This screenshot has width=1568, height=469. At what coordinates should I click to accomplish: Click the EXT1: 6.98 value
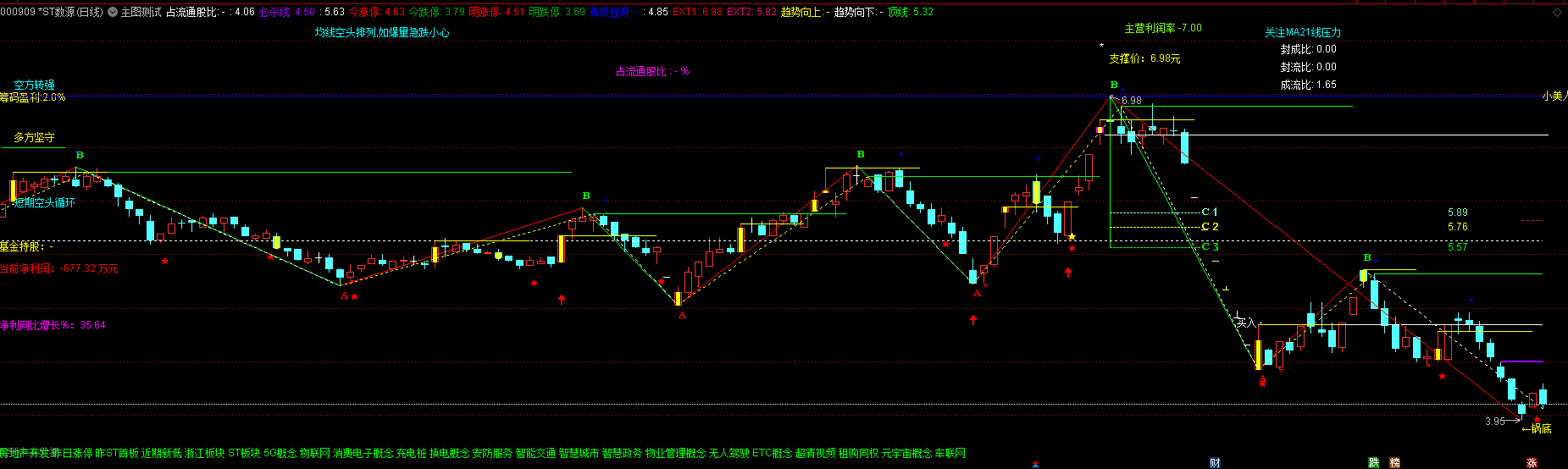point(698,12)
